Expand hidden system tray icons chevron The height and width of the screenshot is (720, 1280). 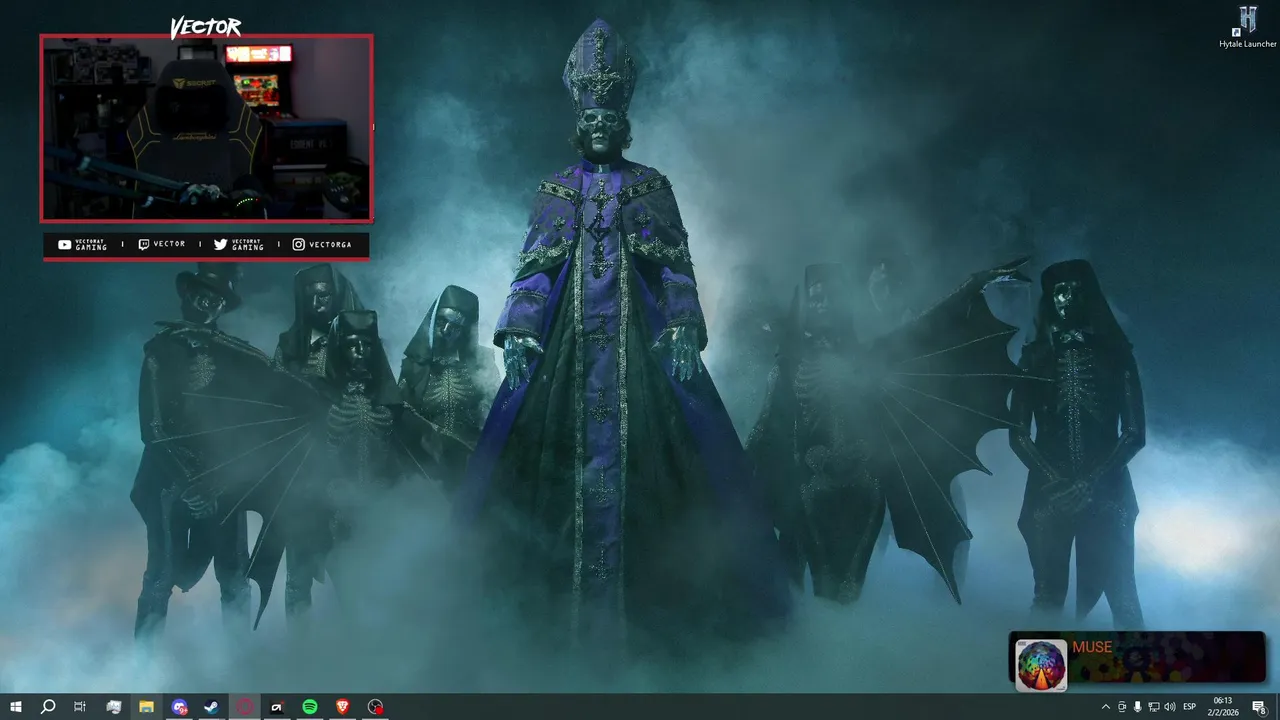coord(1105,707)
